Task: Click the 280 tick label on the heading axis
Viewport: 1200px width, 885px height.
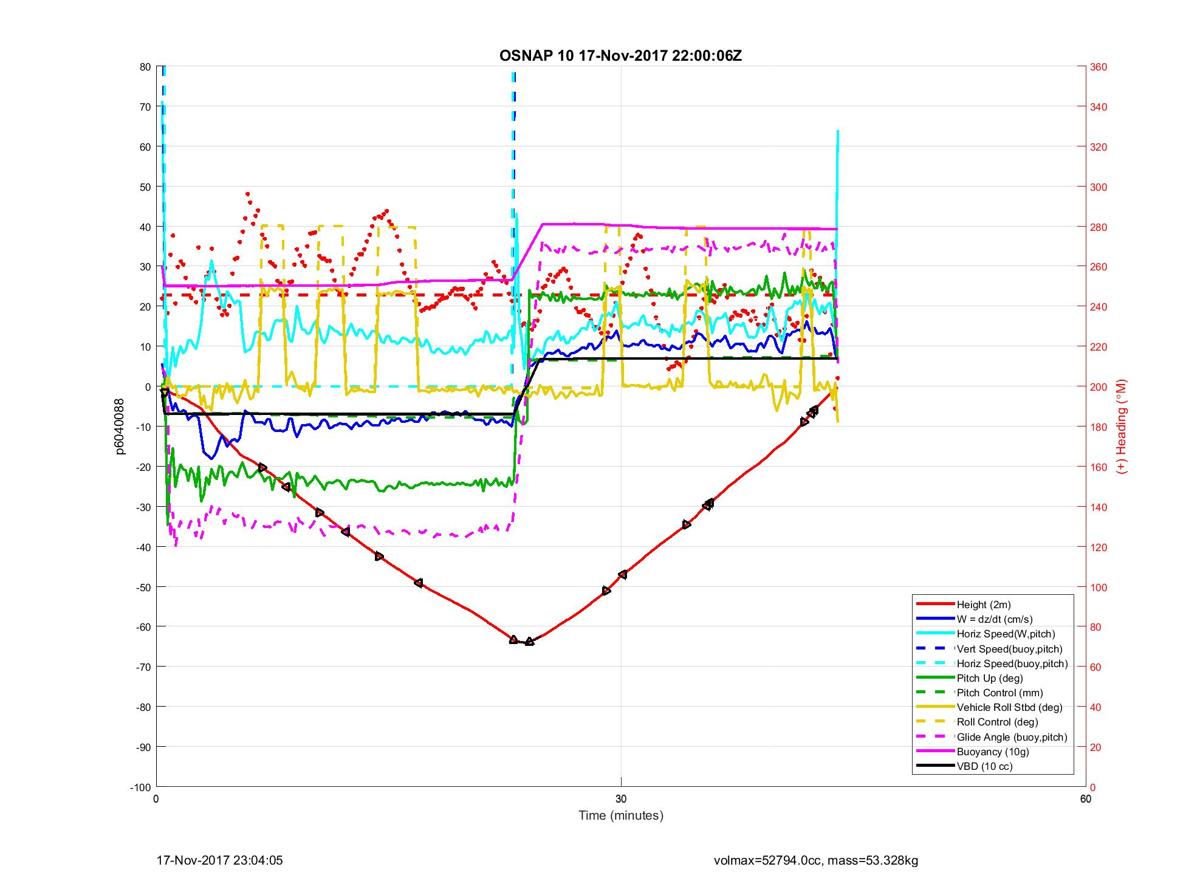Action: point(1100,227)
